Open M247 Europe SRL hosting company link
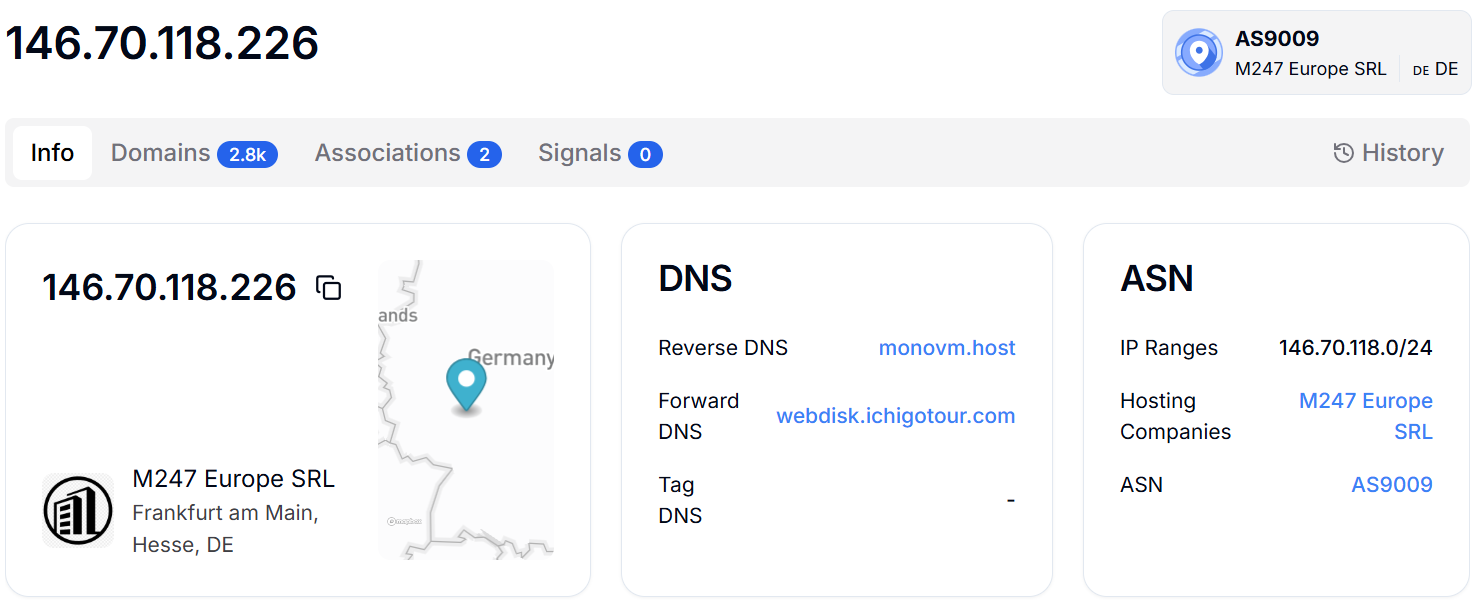 point(1366,416)
